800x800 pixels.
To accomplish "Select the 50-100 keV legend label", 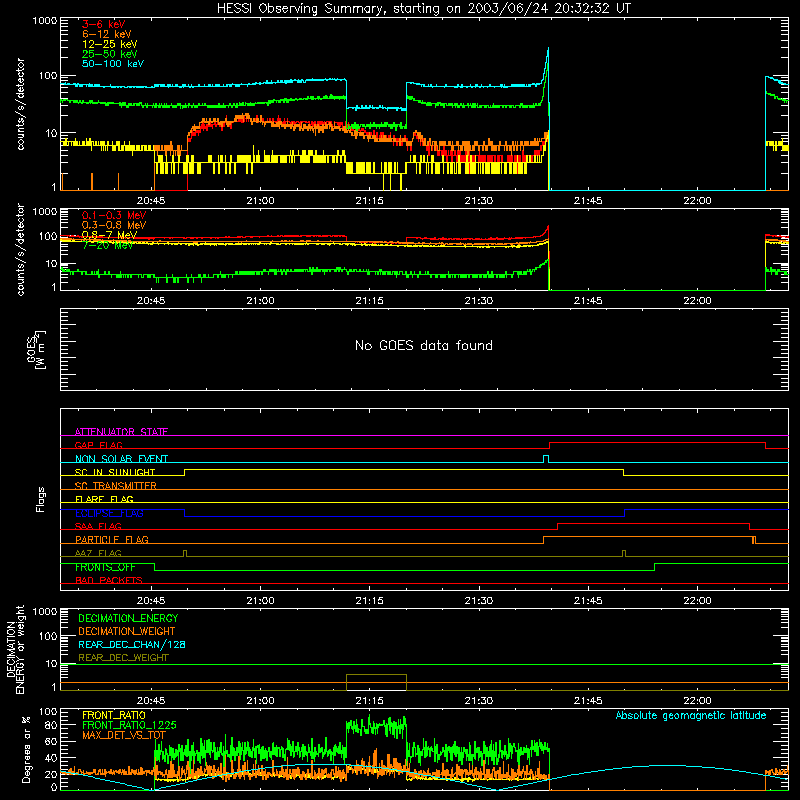I will 112,63.
